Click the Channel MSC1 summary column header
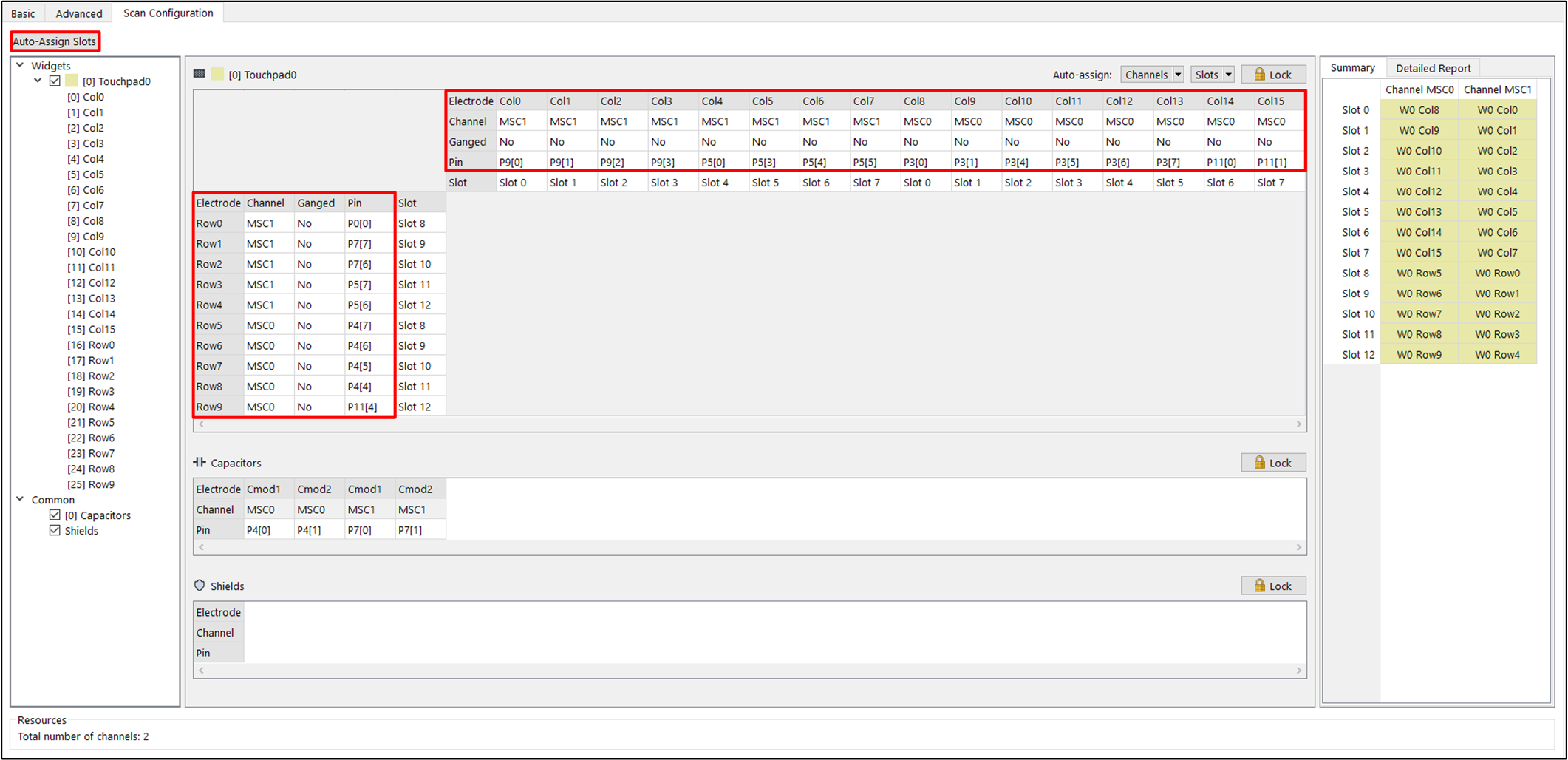 (x=1498, y=89)
